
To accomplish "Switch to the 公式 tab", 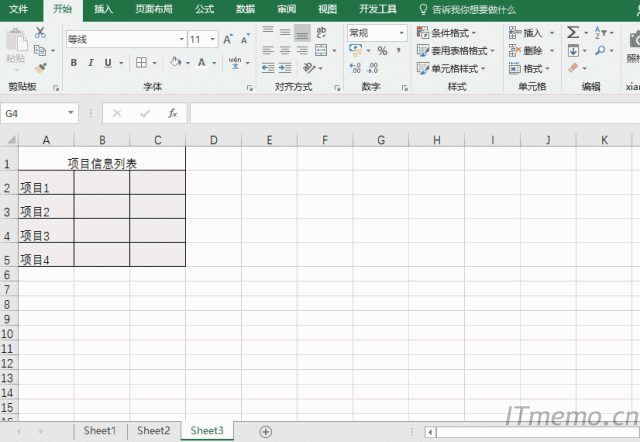I will 204,9.
